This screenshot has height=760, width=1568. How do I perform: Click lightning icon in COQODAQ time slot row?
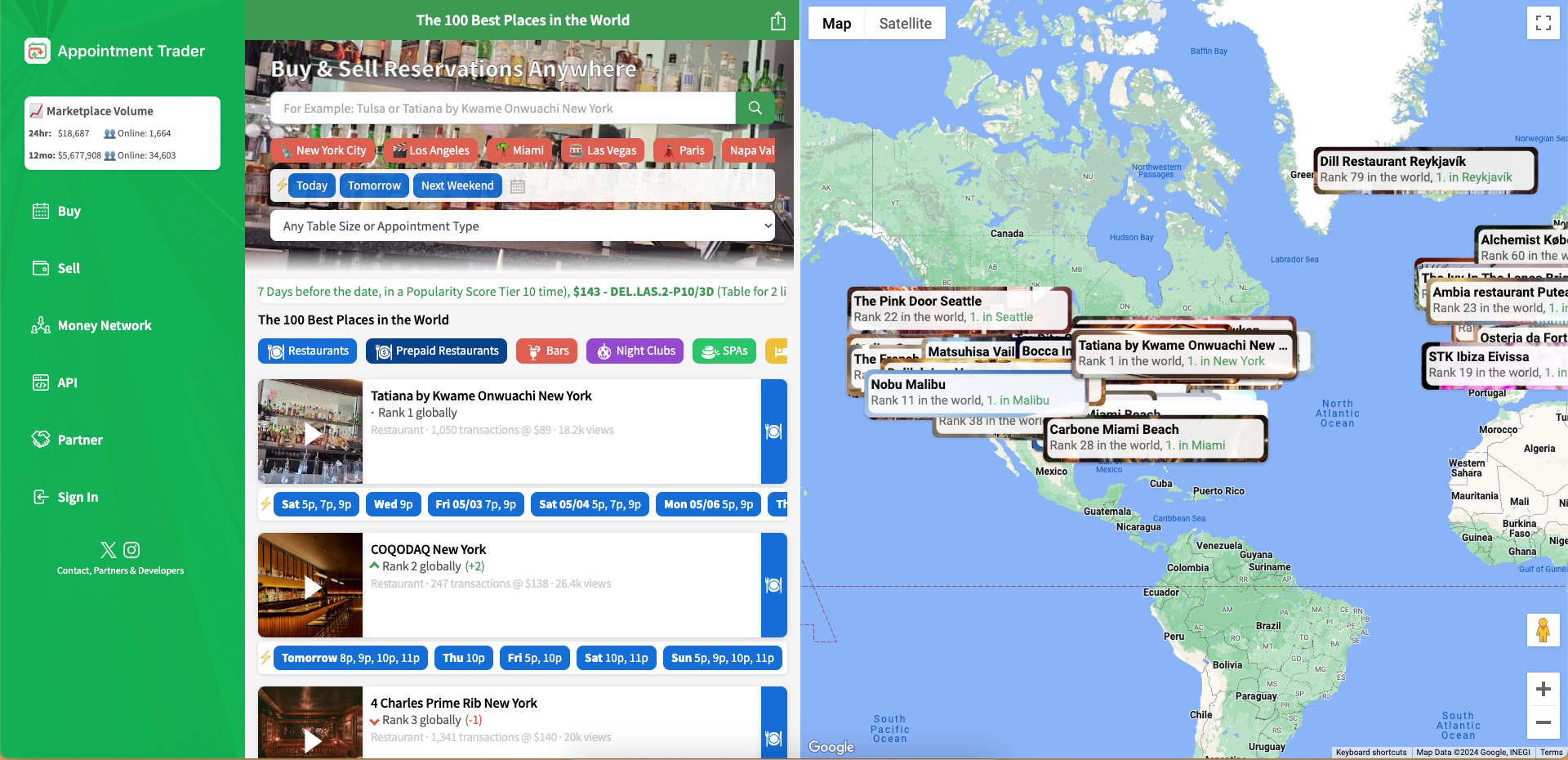265,658
